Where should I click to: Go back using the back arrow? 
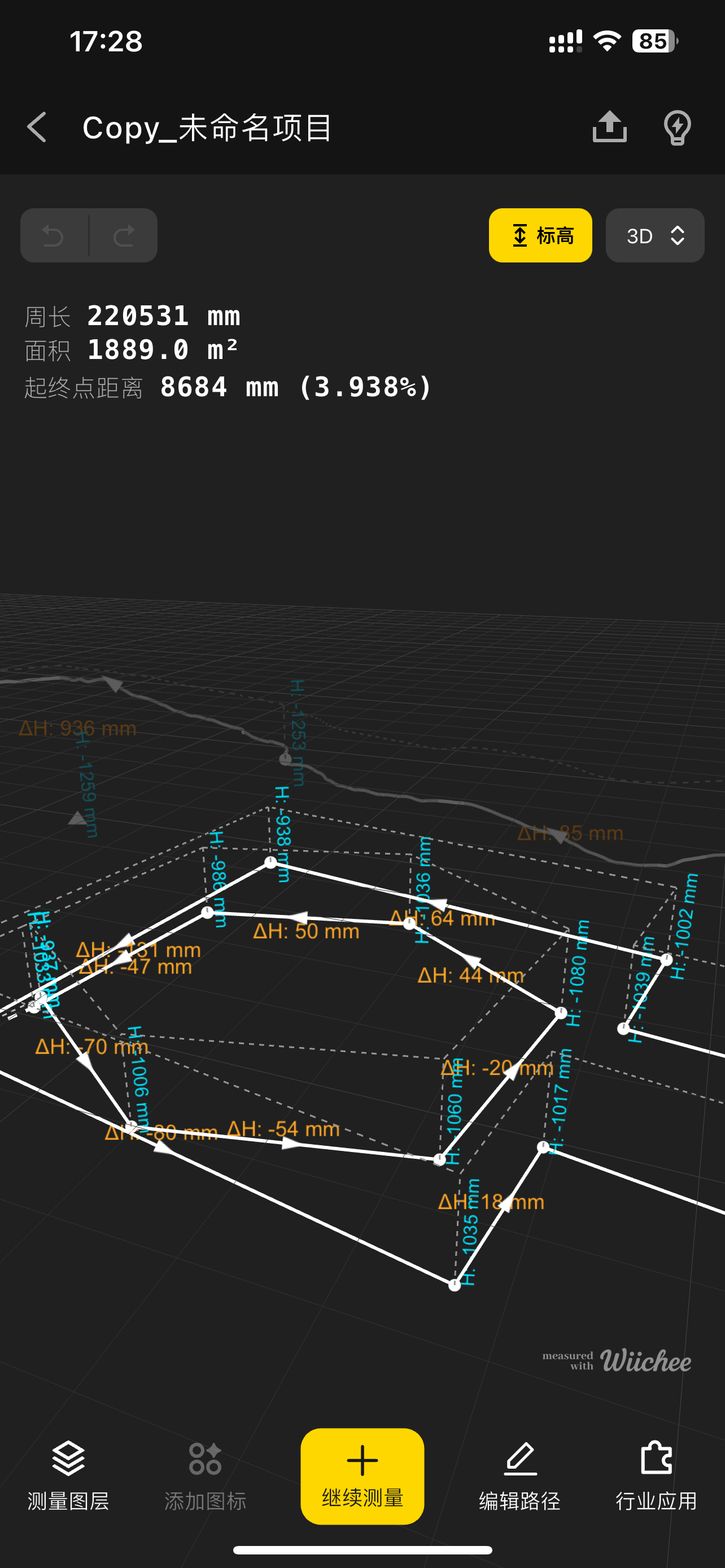click(x=37, y=127)
